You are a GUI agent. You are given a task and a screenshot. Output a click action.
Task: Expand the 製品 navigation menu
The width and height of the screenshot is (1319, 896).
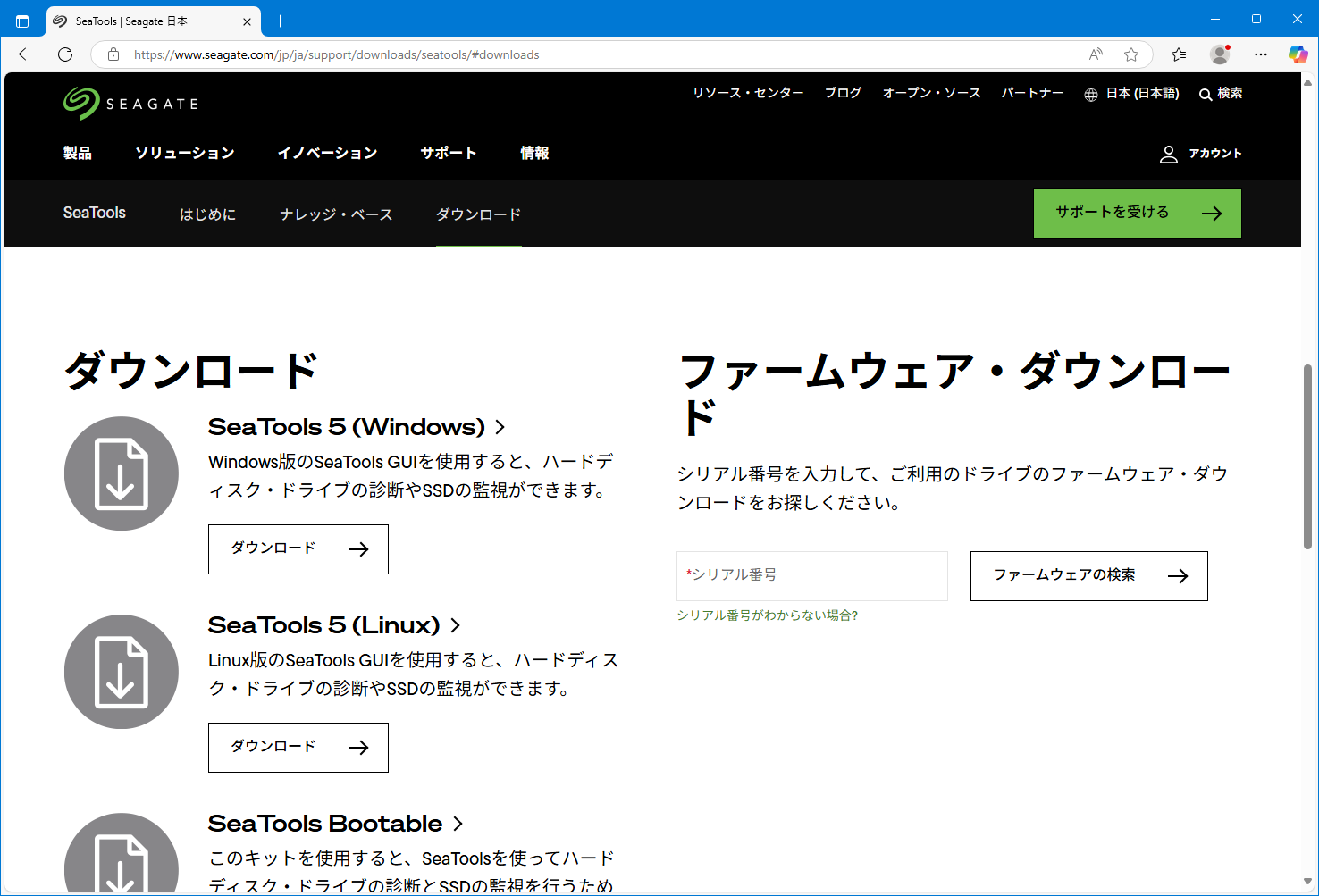tap(78, 153)
